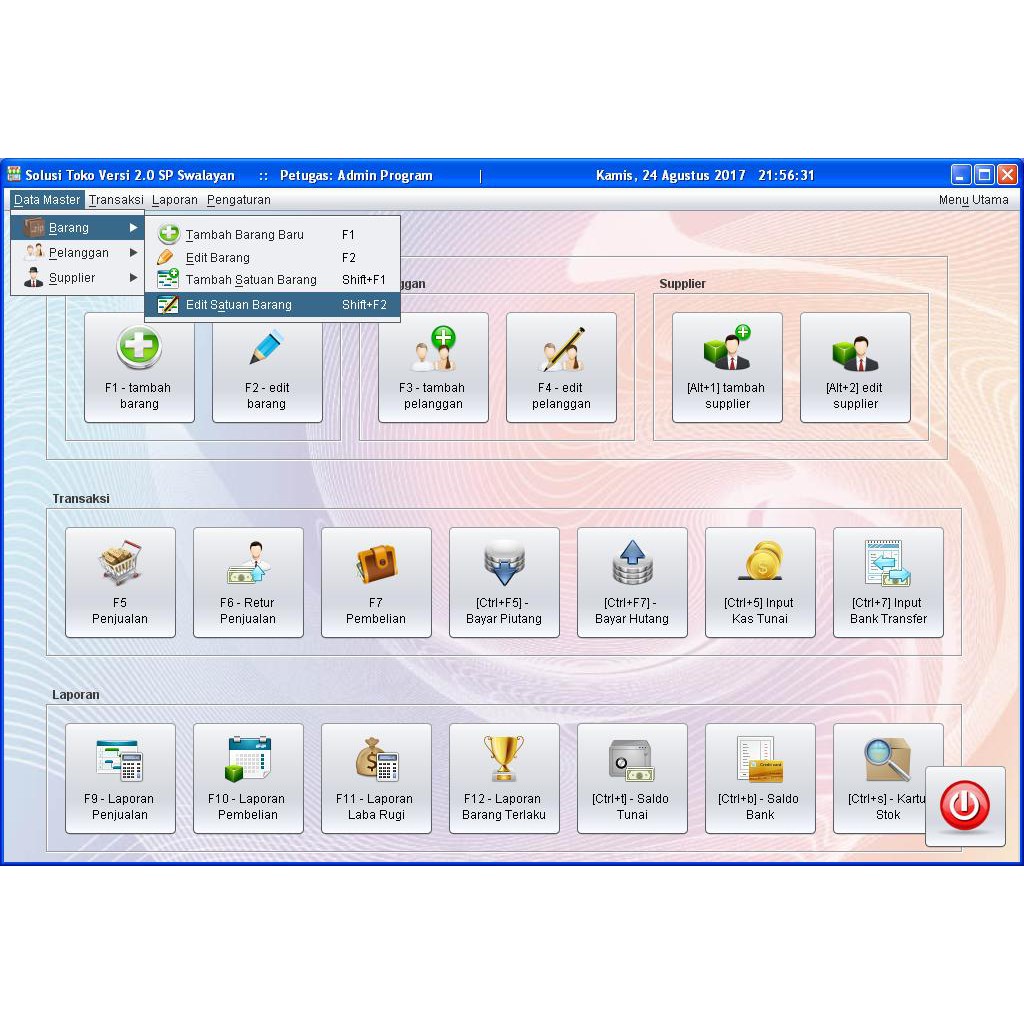The image size is (1024, 1024).
Task: Open Ctrl+b Saldo Bank tile
Action: 760,778
